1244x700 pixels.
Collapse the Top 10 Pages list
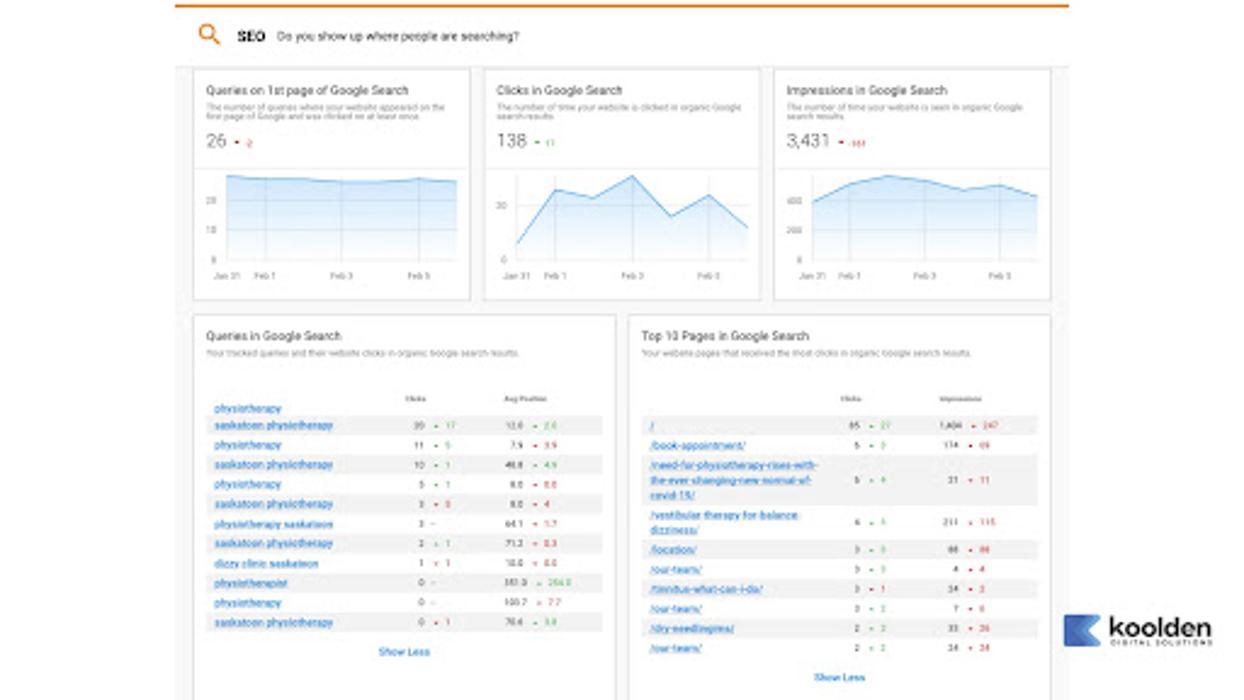839,677
